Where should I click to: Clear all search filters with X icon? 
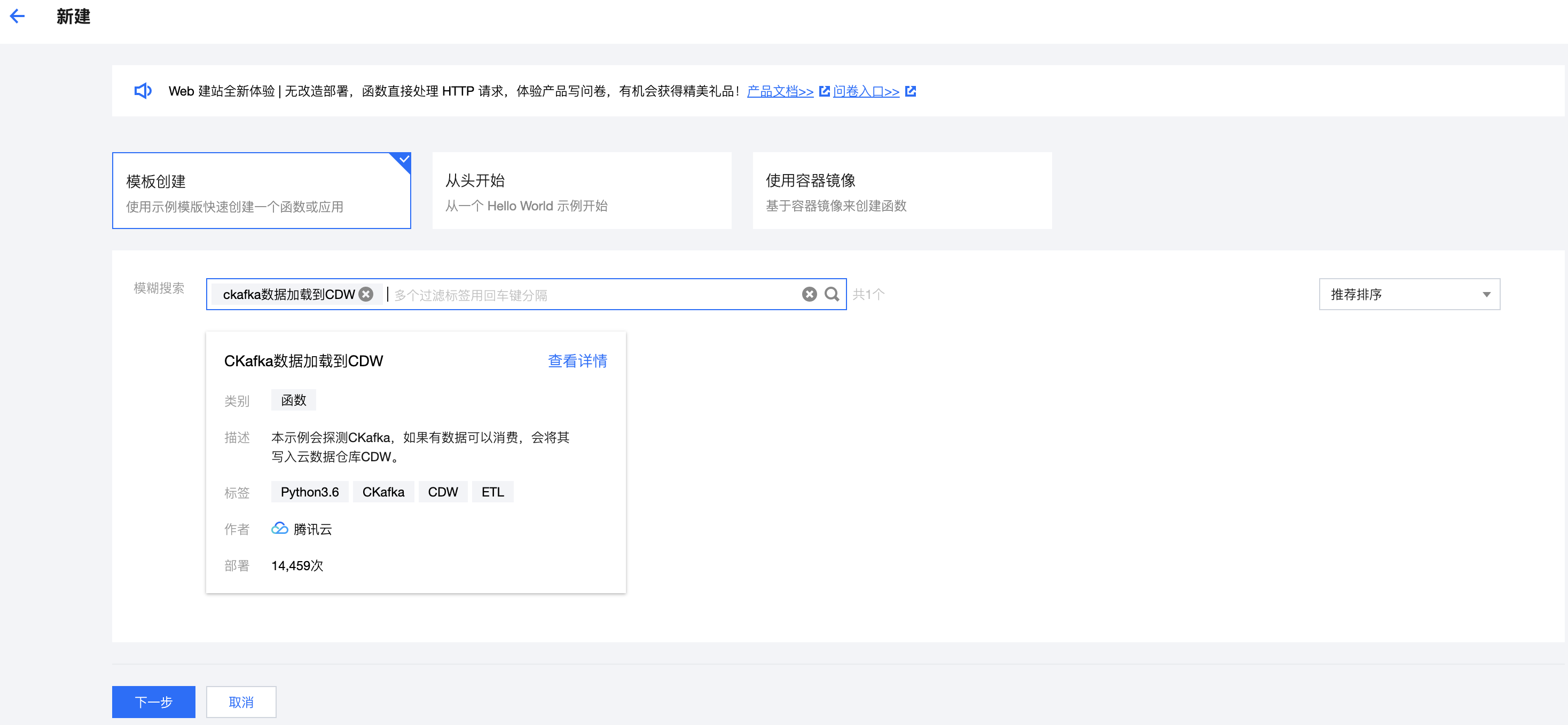click(809, 295)
